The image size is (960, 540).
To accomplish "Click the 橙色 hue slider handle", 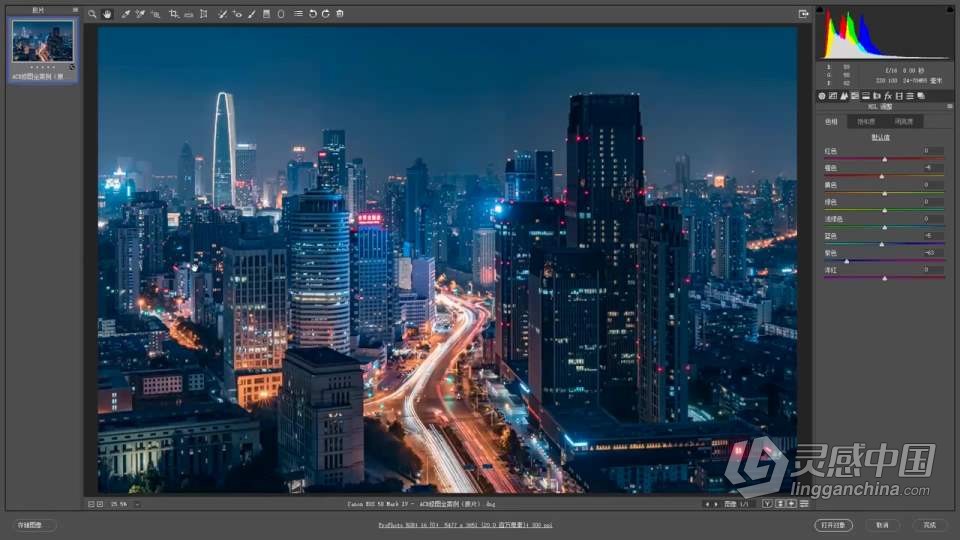I will click(882, 176).
